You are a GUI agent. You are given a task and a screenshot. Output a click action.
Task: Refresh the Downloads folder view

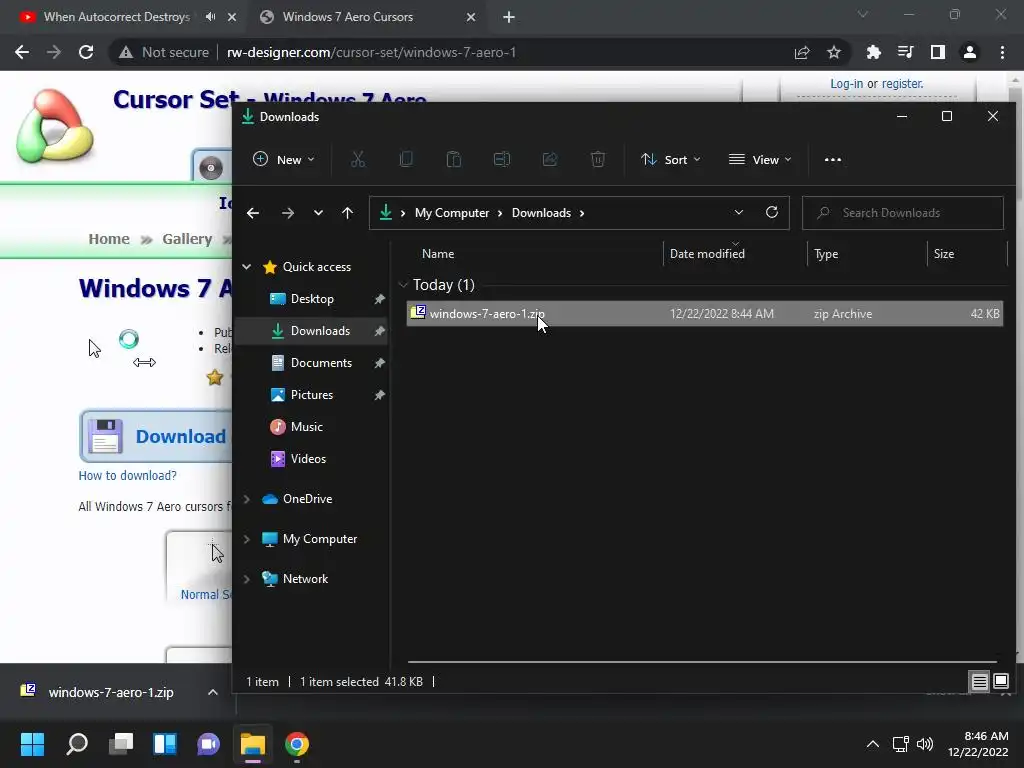(772, 212)
